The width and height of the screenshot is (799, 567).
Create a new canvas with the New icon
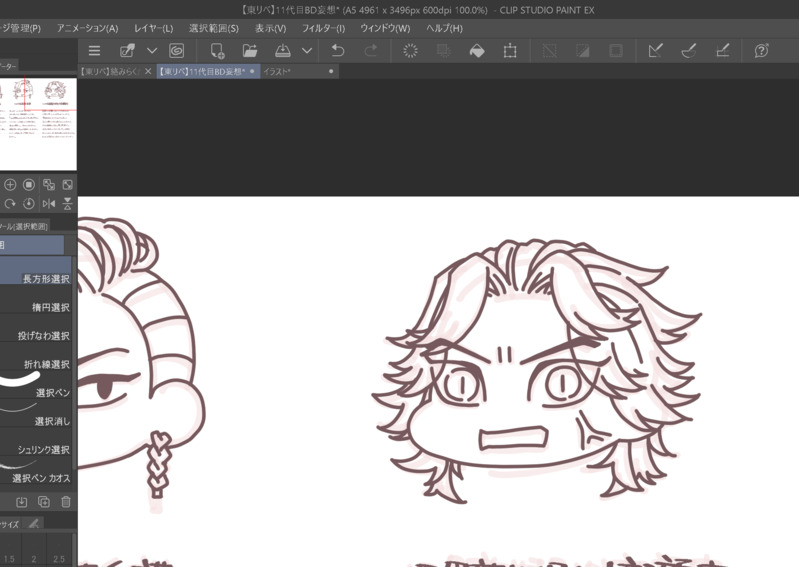click(x=217, y=50)
